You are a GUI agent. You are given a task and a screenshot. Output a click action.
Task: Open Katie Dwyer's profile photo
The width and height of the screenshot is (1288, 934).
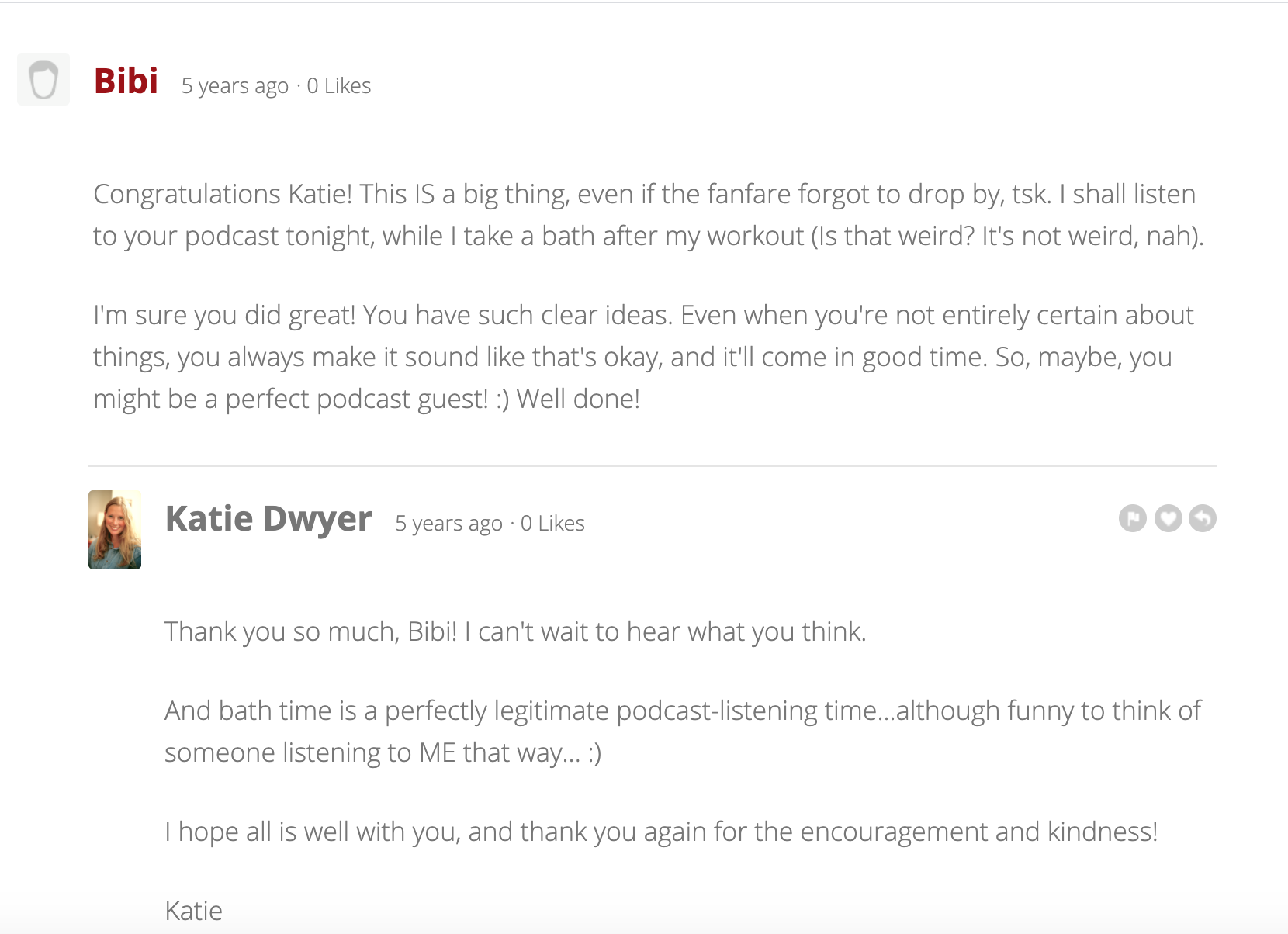click(x=115, y=530)
